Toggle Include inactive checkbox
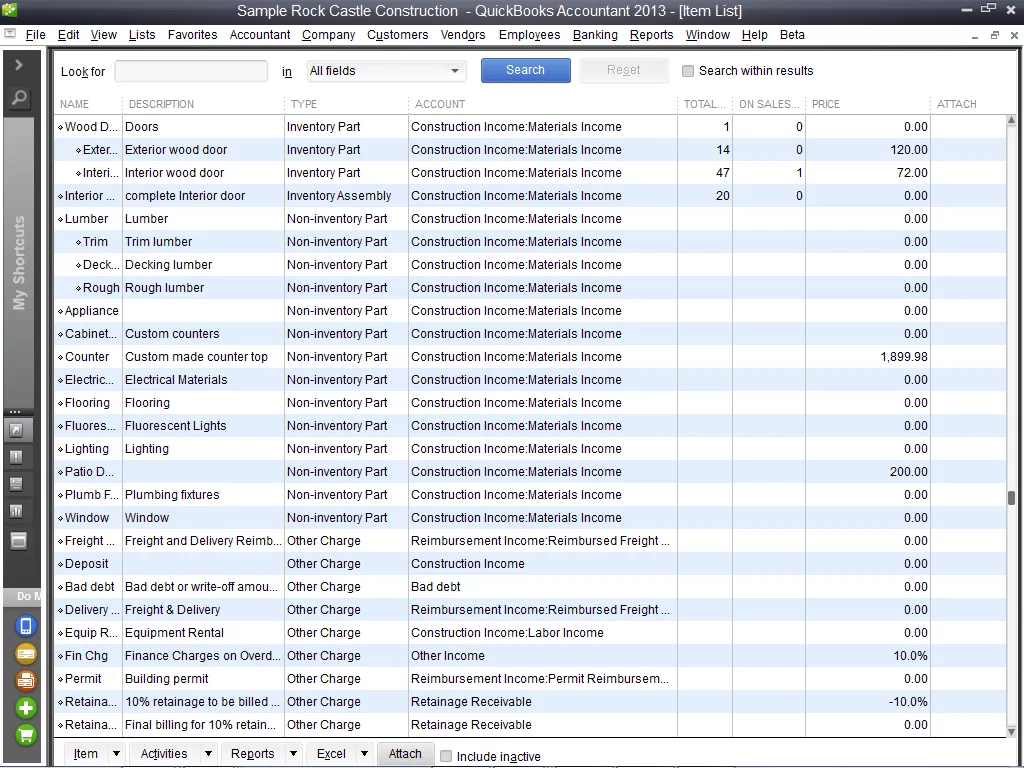The width and height of the screenshot is (1024, 768). tap(447, 756)
